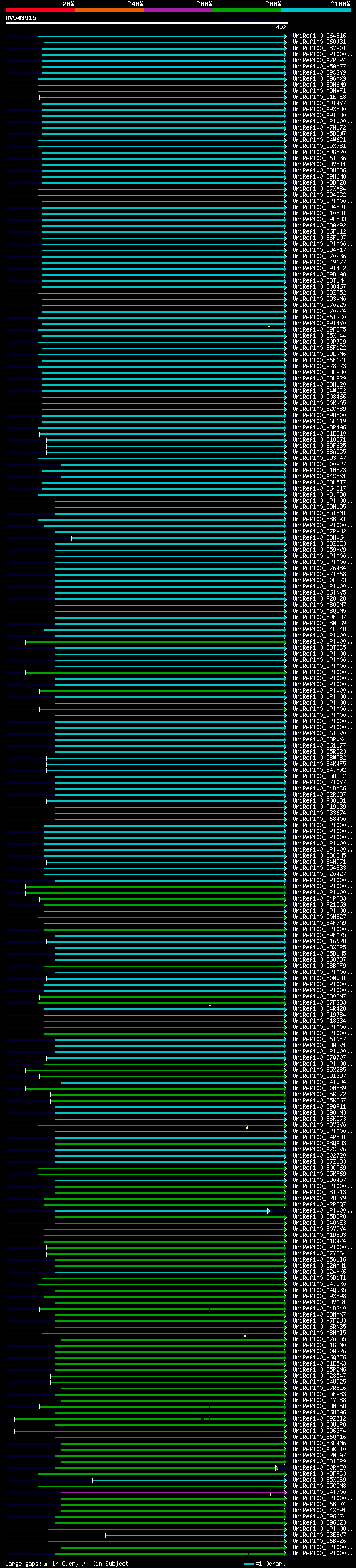Click the gap marker on the UniRef100_A8N0I5 row

[245, 1335]
